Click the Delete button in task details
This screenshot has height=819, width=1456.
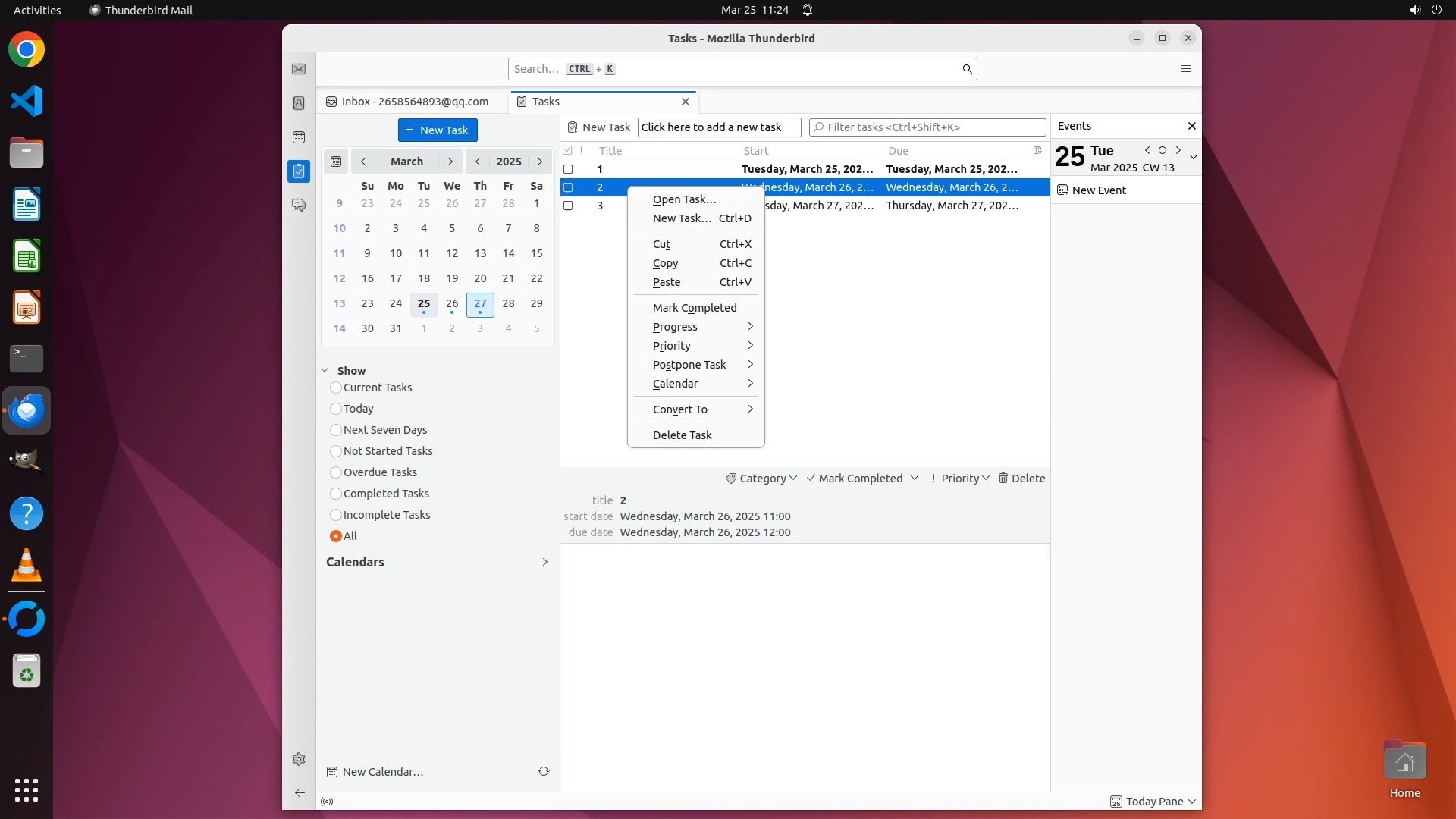pyautogui.click(x=1021, y=479)
